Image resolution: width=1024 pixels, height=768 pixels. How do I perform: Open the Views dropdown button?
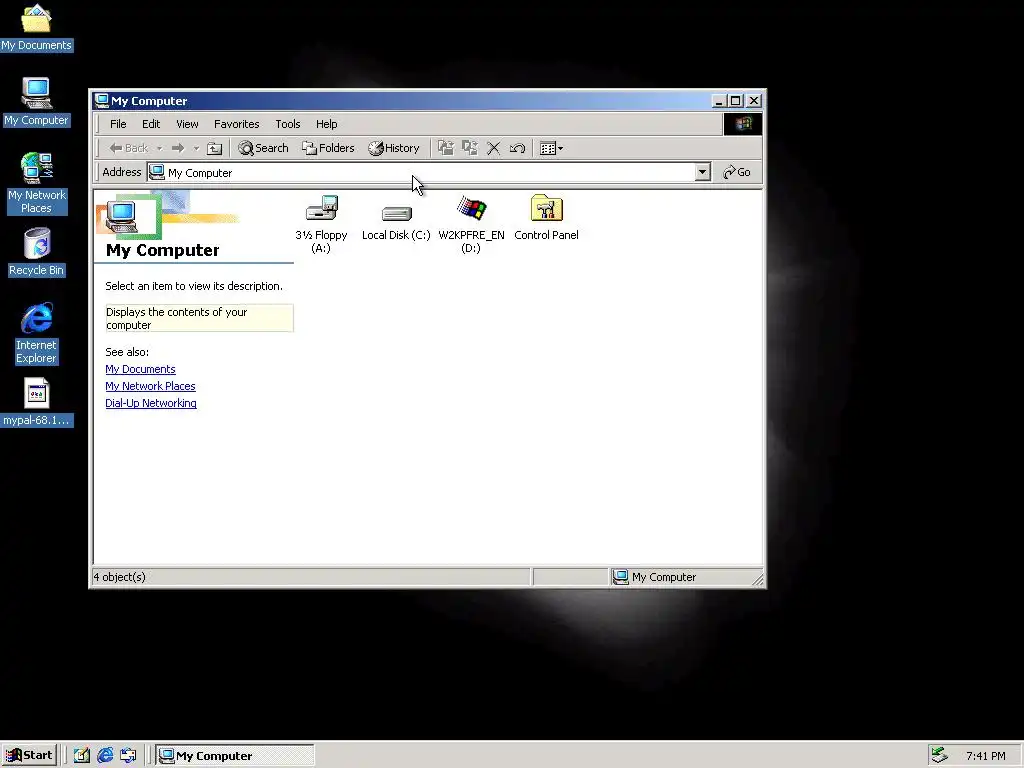(x=552, y=148)
